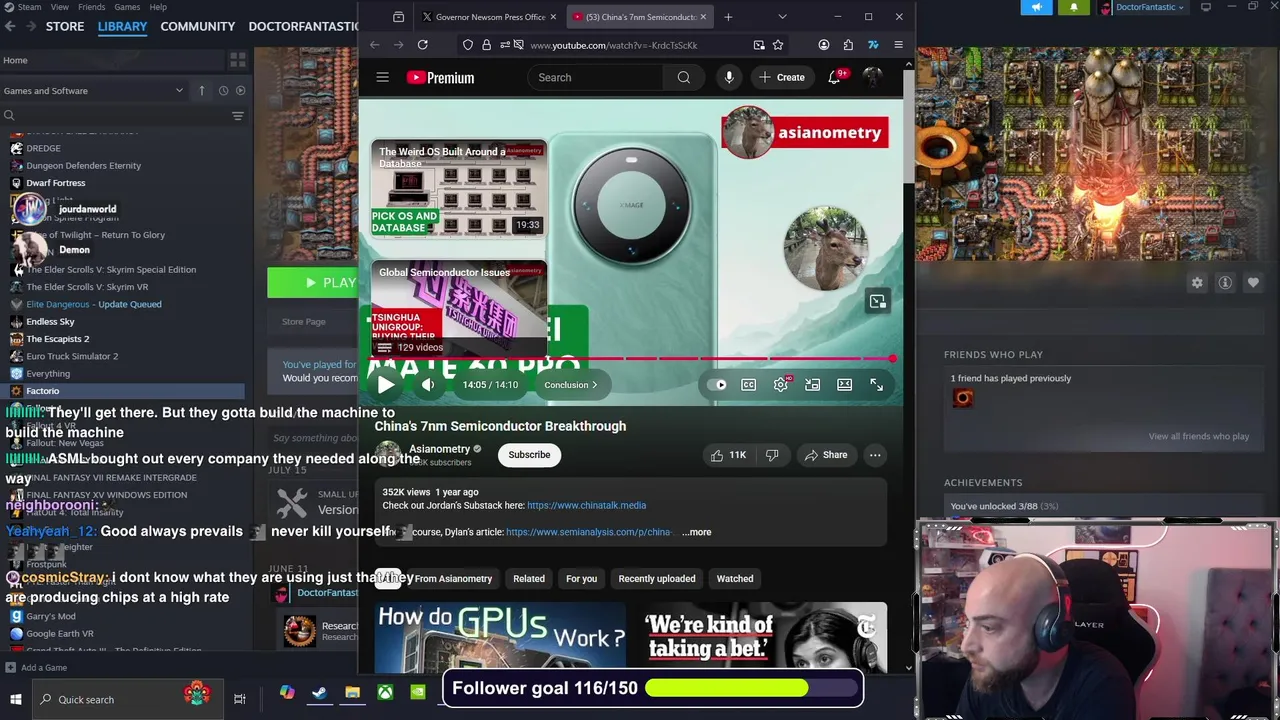Dislike the video
This screenshot has height=720, width=1280.
coord(772,455)
